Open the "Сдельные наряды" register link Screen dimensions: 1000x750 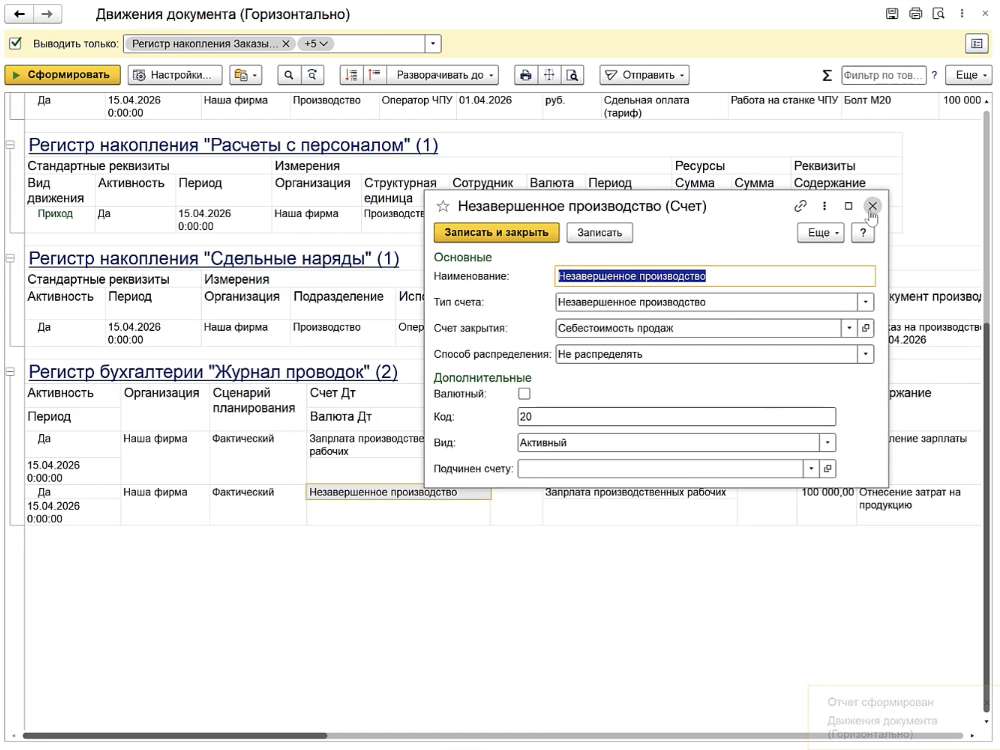[x=214, y=258]
